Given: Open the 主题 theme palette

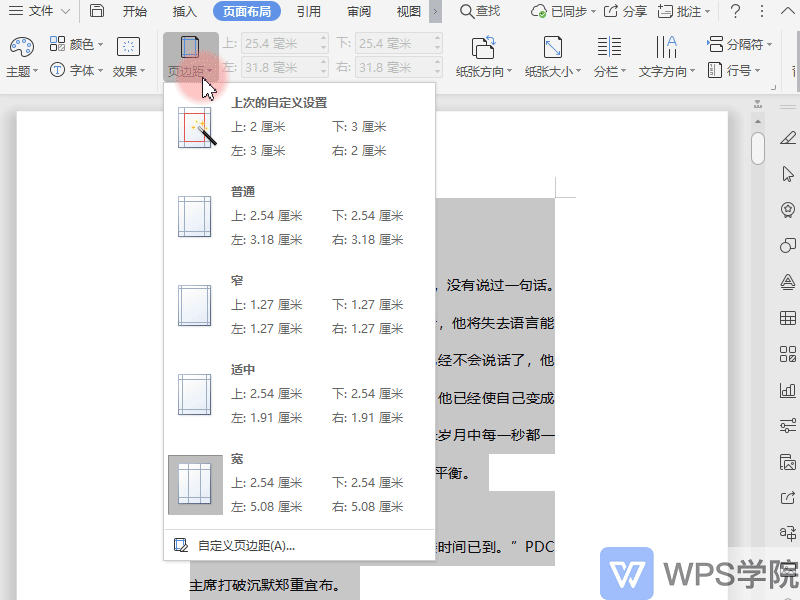Looking at the screenshot, I should [x=22, y=57].
